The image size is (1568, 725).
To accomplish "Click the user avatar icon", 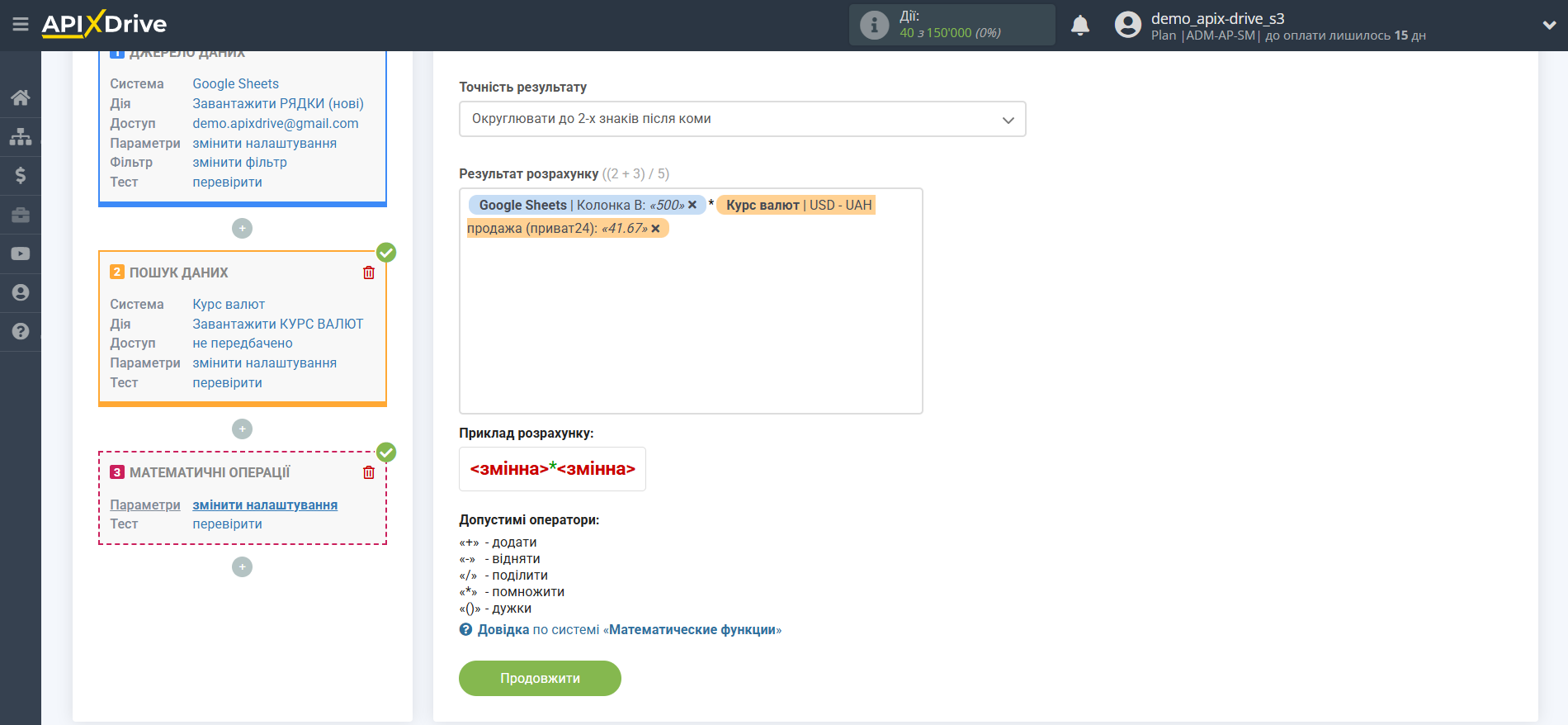I will (x=1127, y=25).
